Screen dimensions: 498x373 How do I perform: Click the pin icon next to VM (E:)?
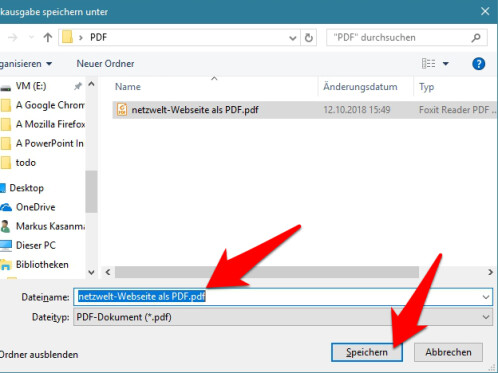[78, 86]
